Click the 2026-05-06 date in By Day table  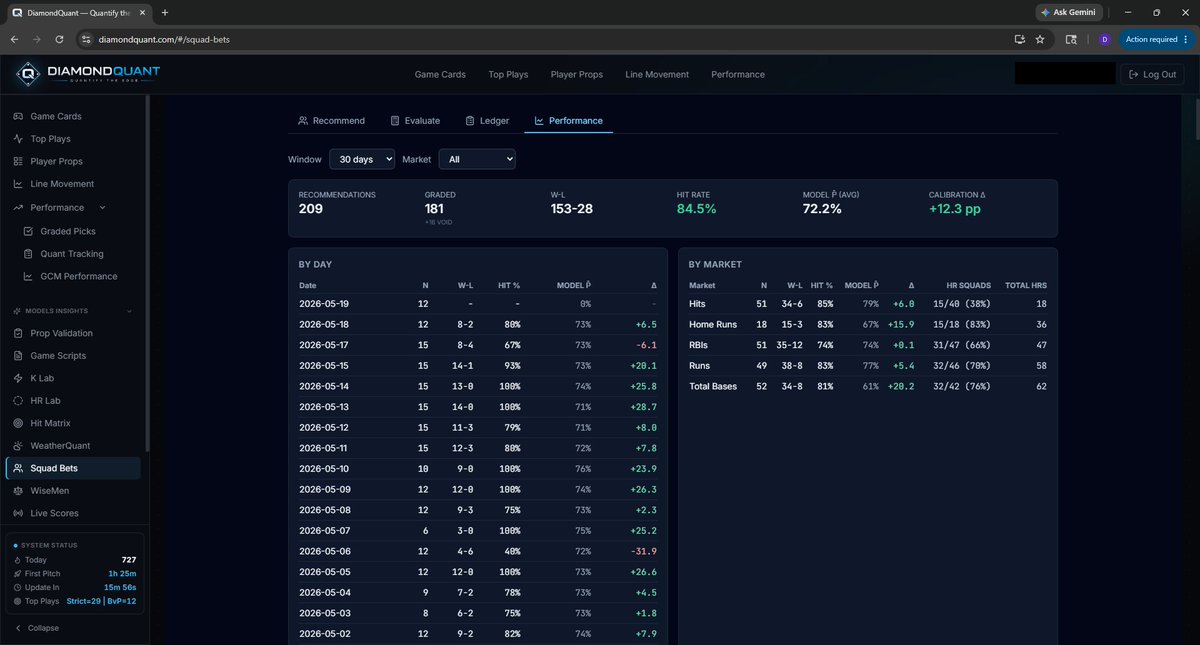(x=325, y=552)
